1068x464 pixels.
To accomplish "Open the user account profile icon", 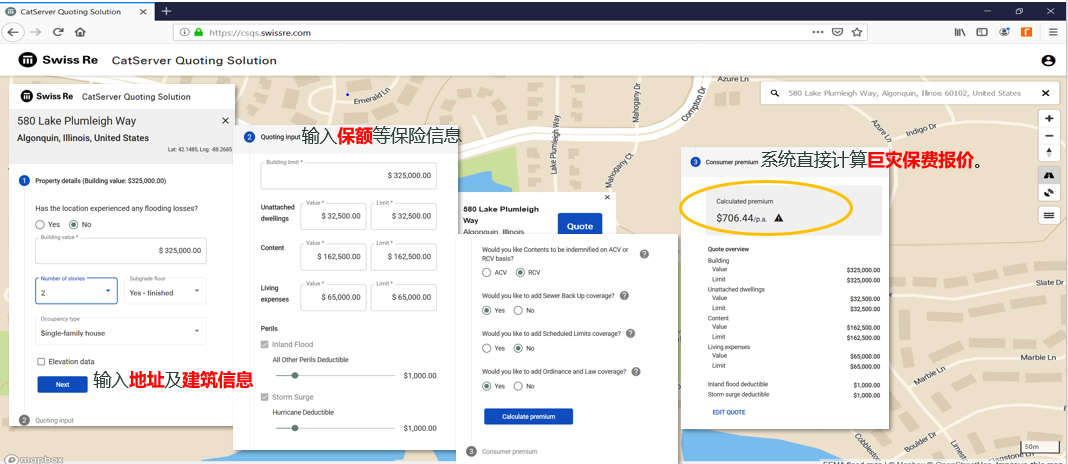I will pos(1048,61).
